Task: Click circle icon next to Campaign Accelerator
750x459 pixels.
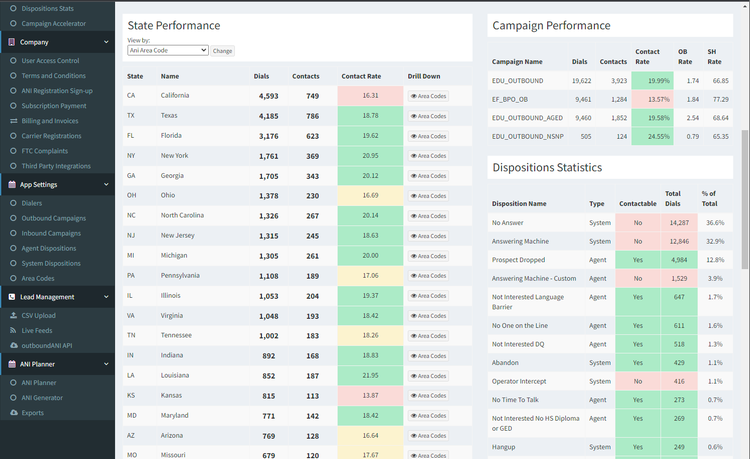Action: click(13, 23)
